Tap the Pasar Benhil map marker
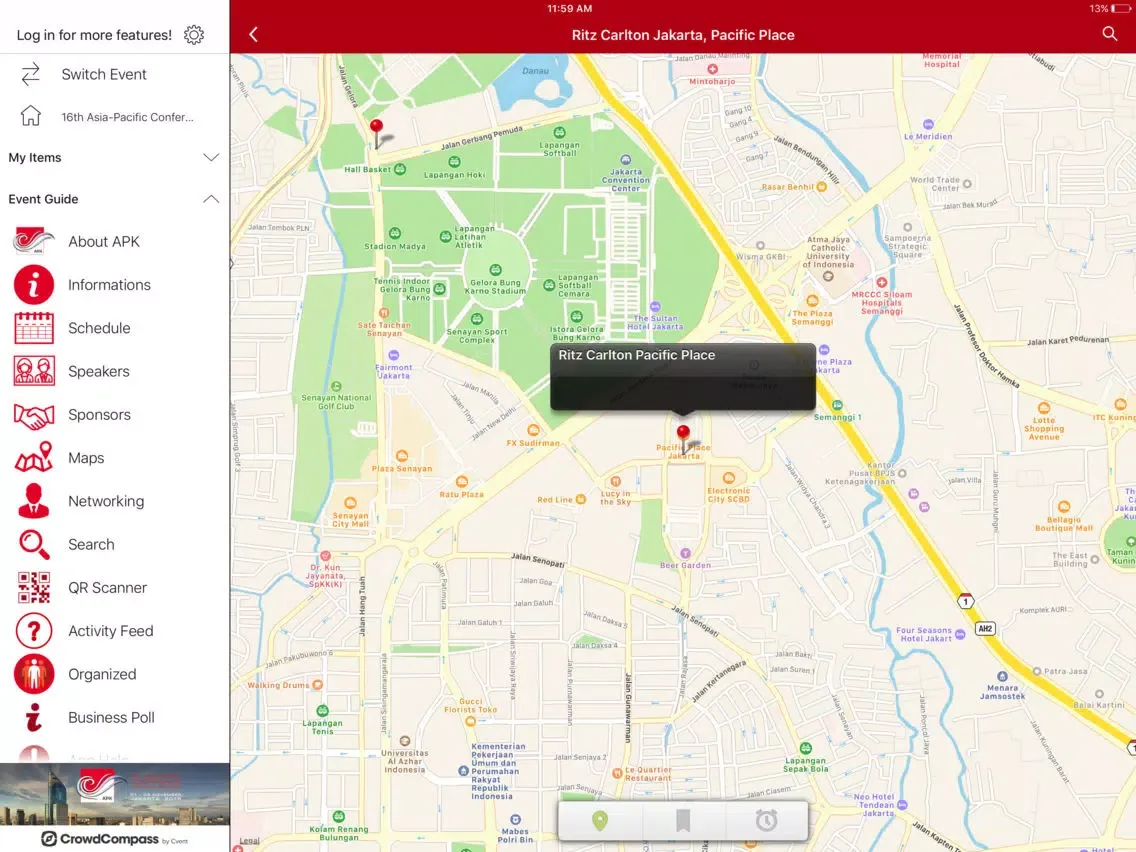Image resolution: width=1136 pixels, height=852 pixels. (822, 187)
